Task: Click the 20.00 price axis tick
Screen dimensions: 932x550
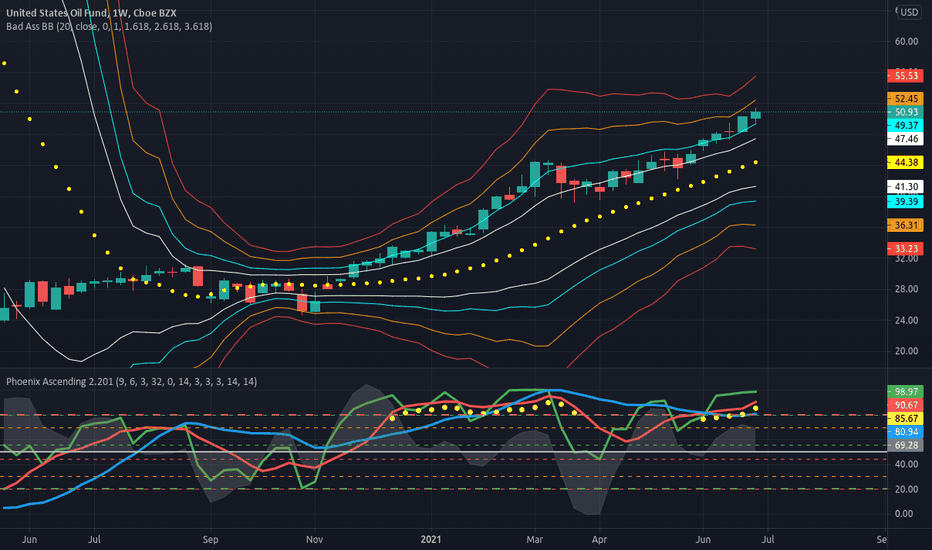Action: 906,351
